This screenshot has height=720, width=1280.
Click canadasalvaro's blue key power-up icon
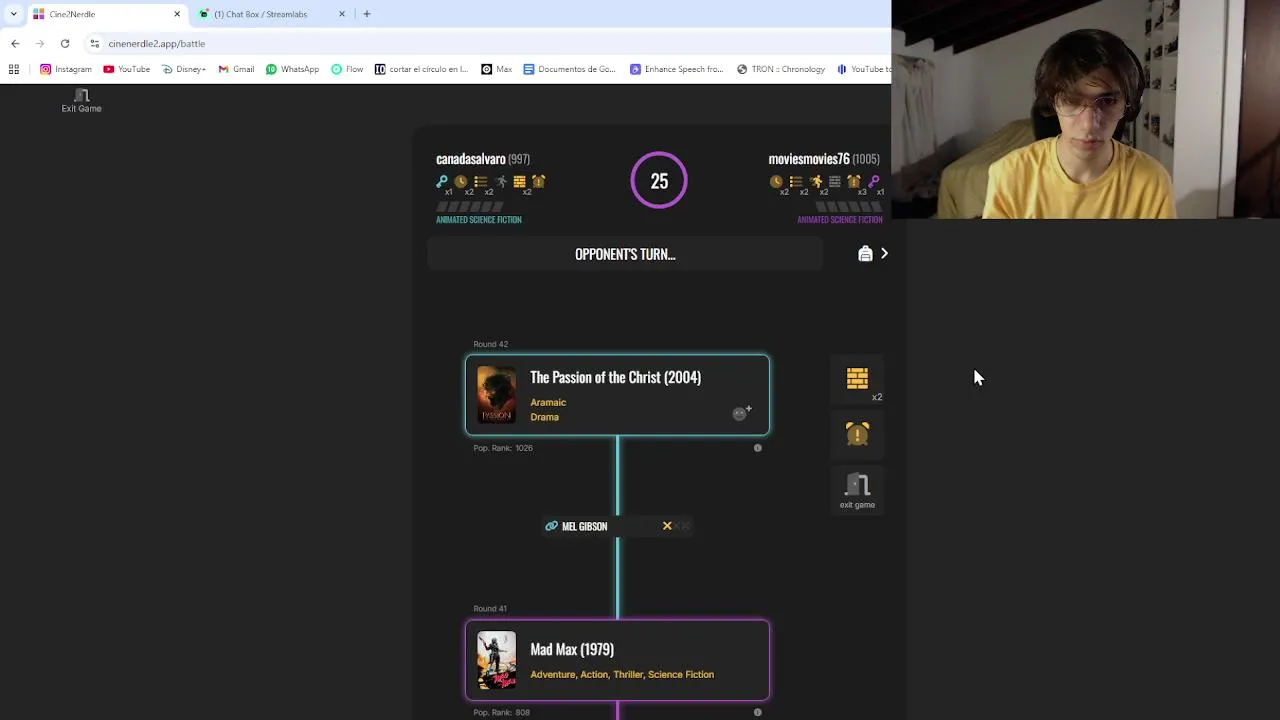click(442, 181)
